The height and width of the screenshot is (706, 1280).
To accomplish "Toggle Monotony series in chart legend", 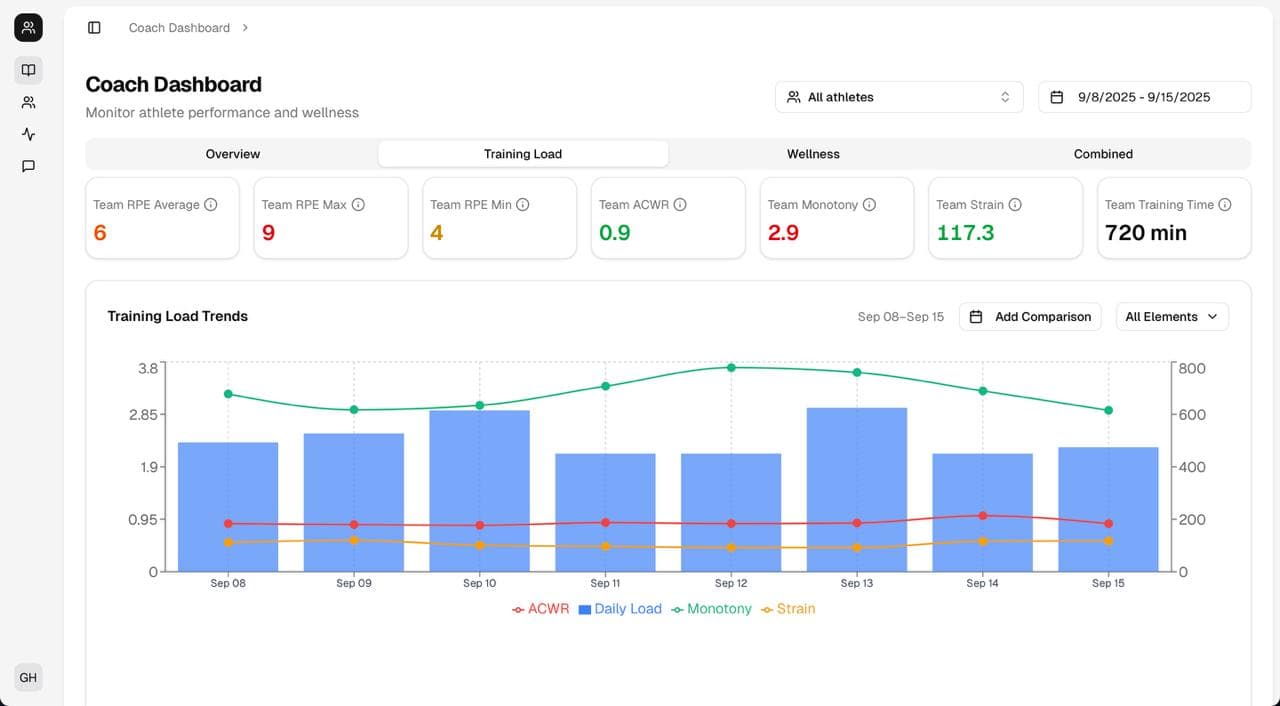I will 711,608.
